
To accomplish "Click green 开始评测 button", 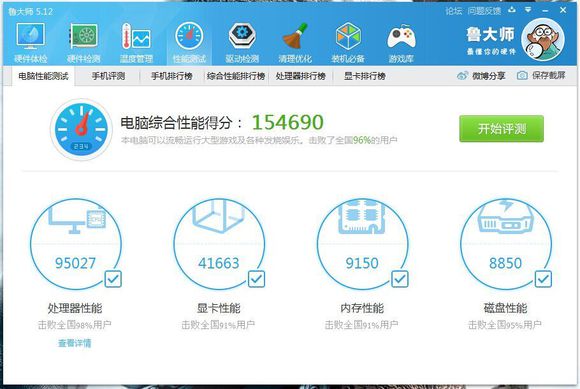I will (502, 129).
